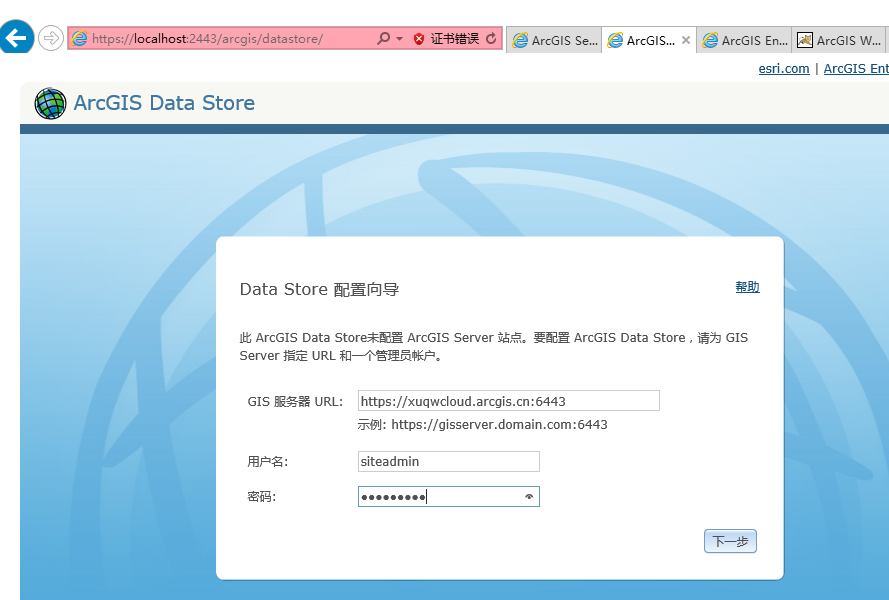Click the IE page icon in address bar
The image size is (889, 600).
(79, 39)
